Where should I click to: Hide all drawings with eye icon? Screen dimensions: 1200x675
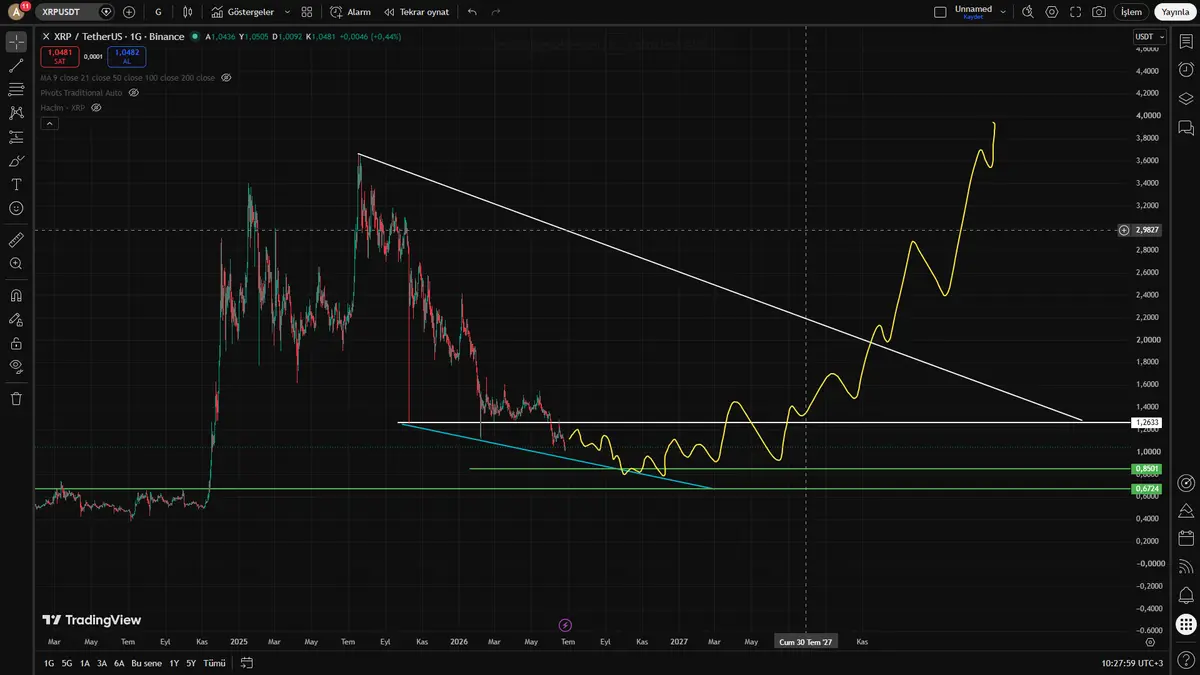[16, 367]
